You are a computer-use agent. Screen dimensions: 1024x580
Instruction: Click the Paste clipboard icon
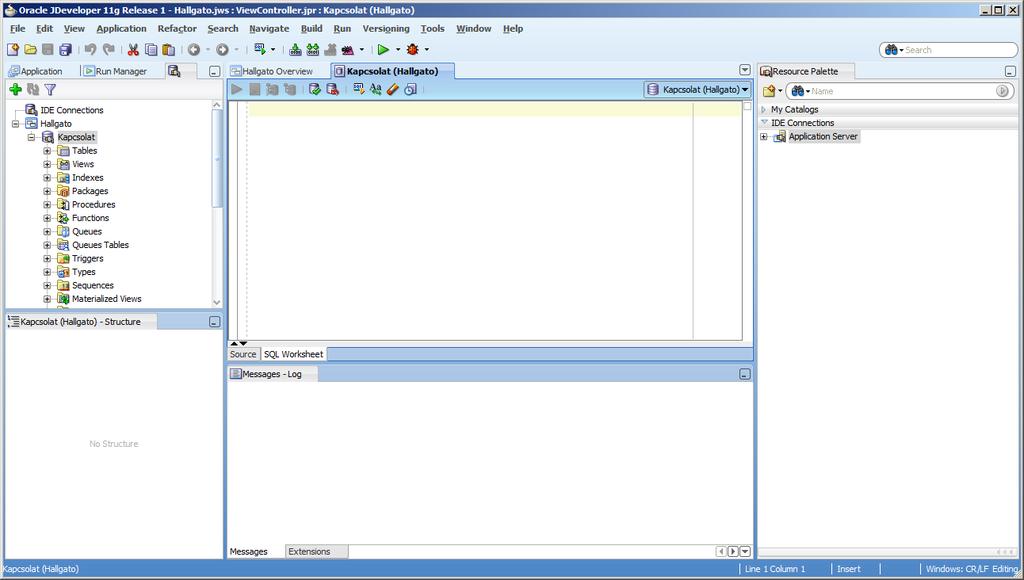(x=168, y=50)
